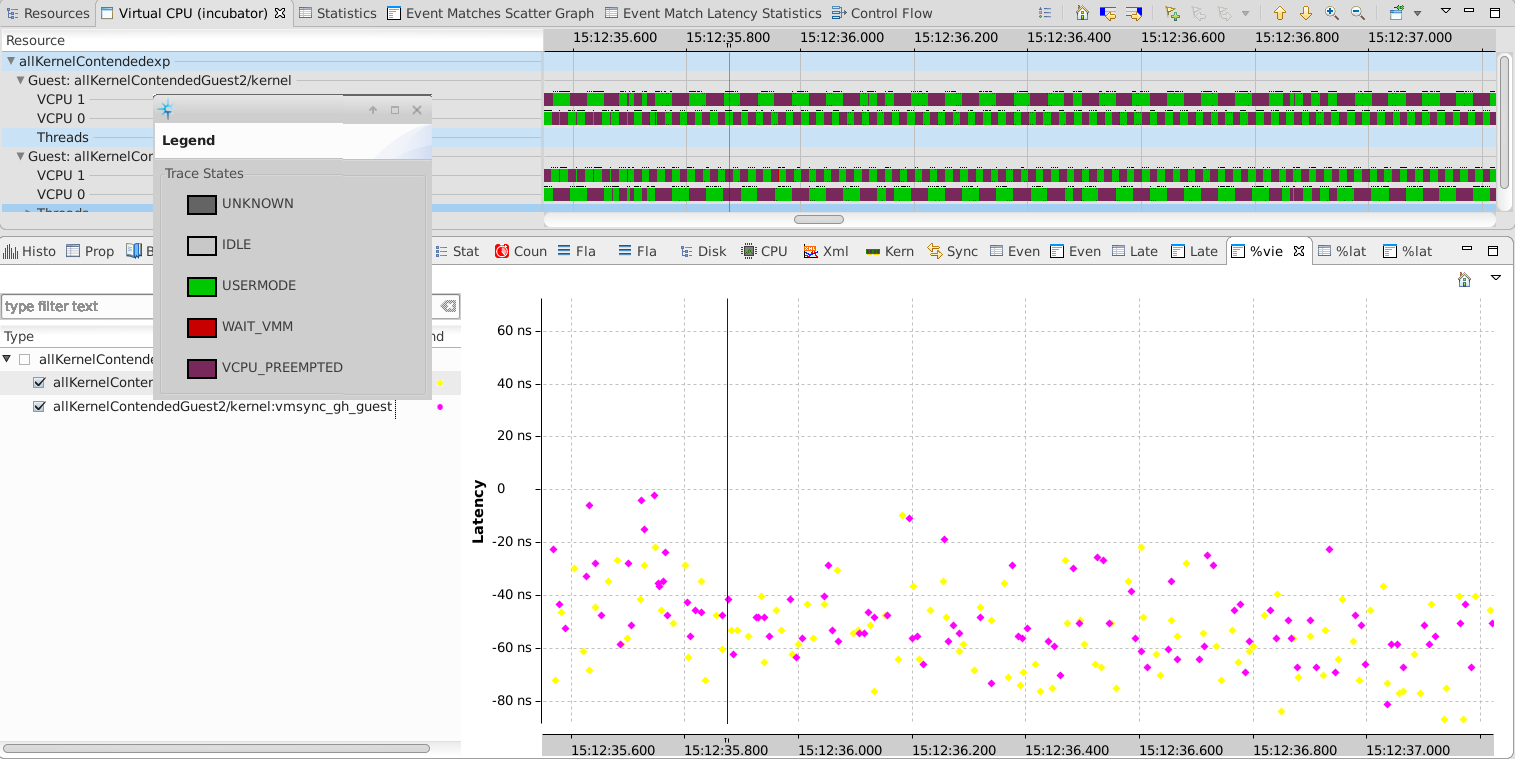The width and height of the screenshot is (1515, 759).
Task: Click the yellow down arrow toolbar icon
Action: coord(1306,13)
